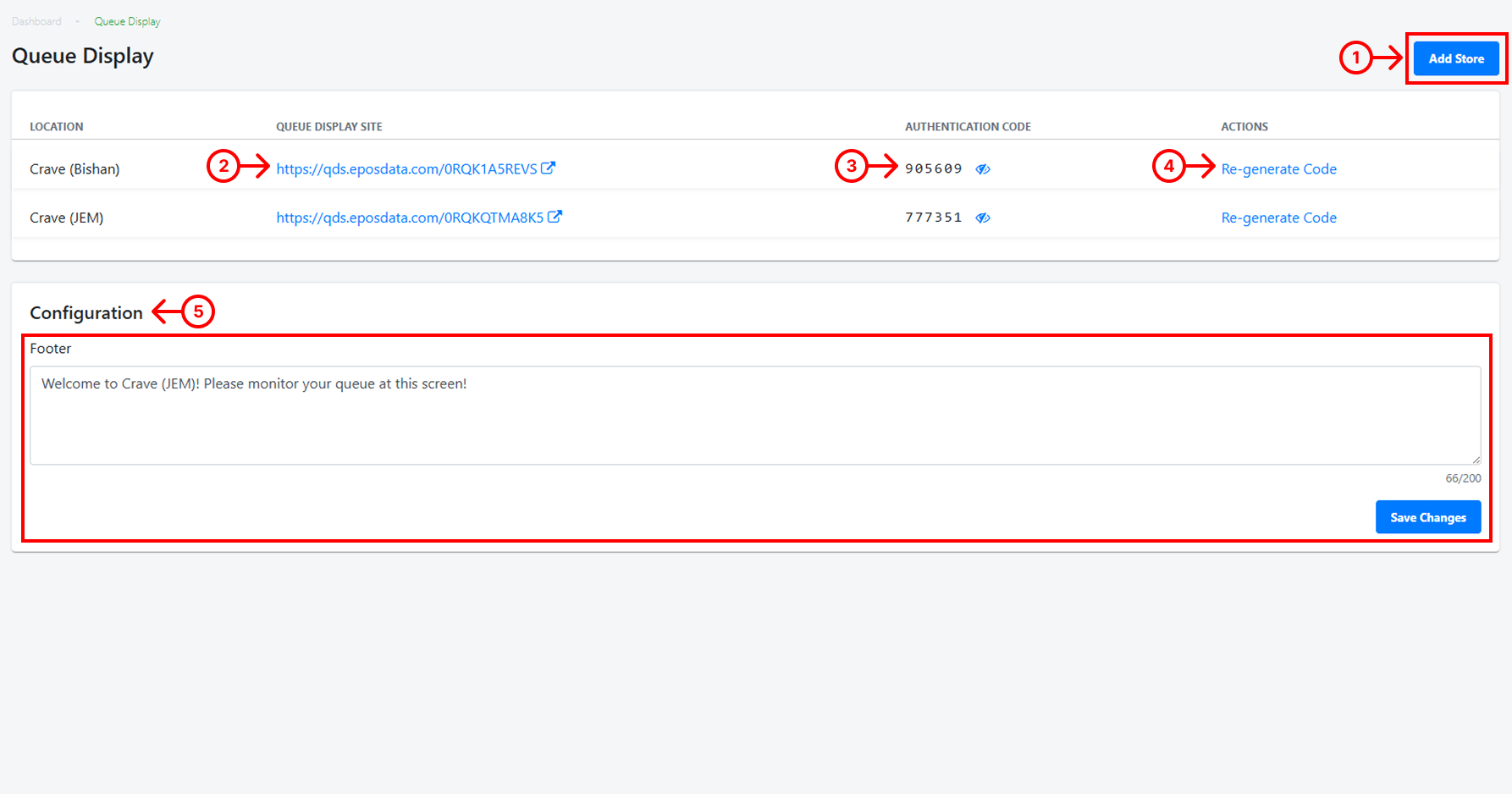The width and height of the screenshot is (1512, 794).
Task: Click the Add Store button
Action: coord(1455,58)
